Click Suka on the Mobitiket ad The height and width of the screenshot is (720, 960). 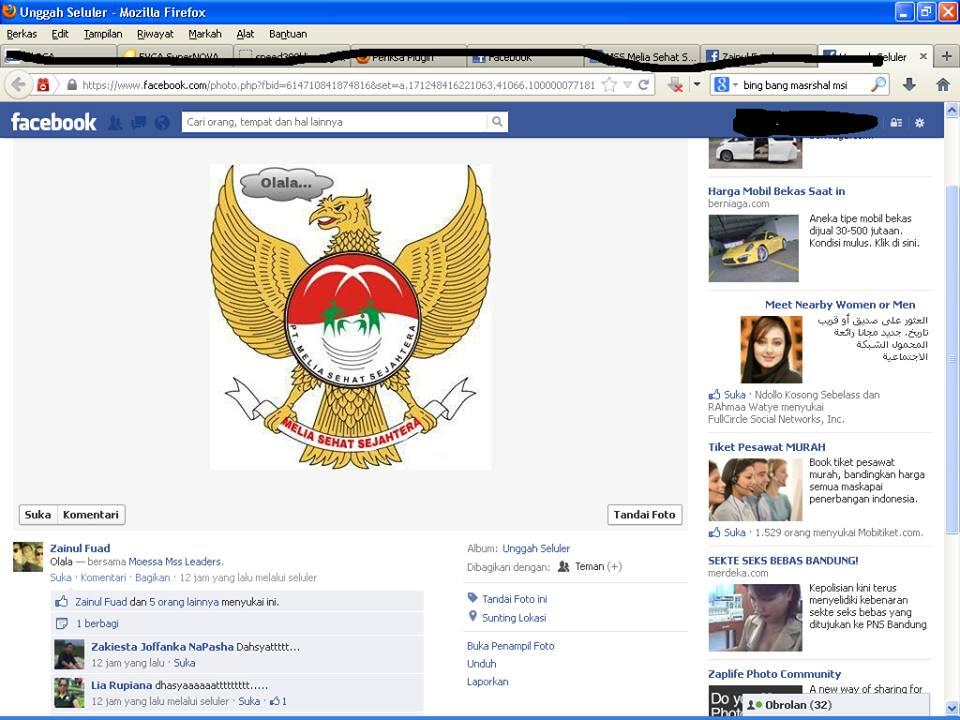[x=734, y=532]
